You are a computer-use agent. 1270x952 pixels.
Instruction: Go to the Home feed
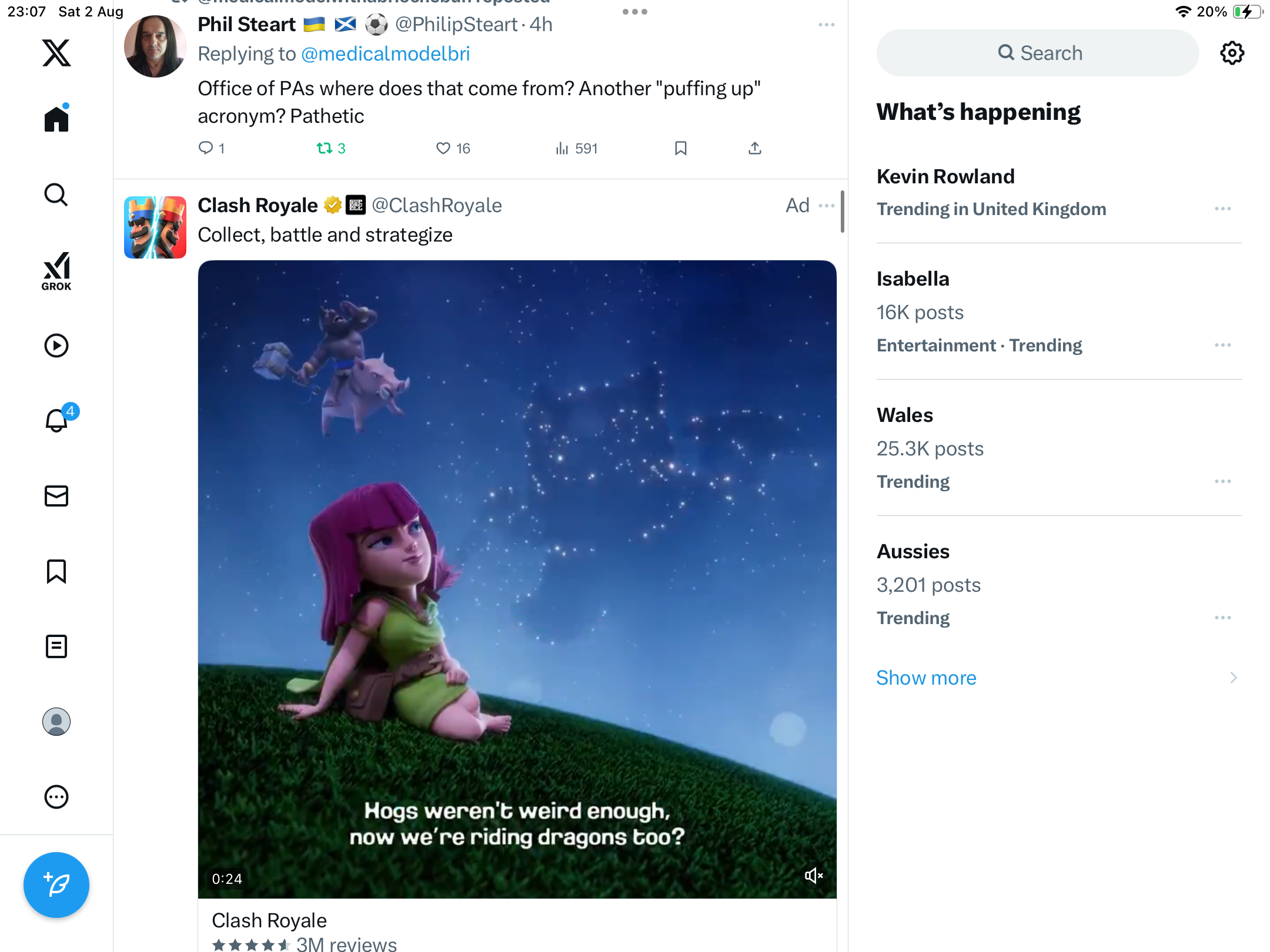pyautogui.click(x=56, y=119)
